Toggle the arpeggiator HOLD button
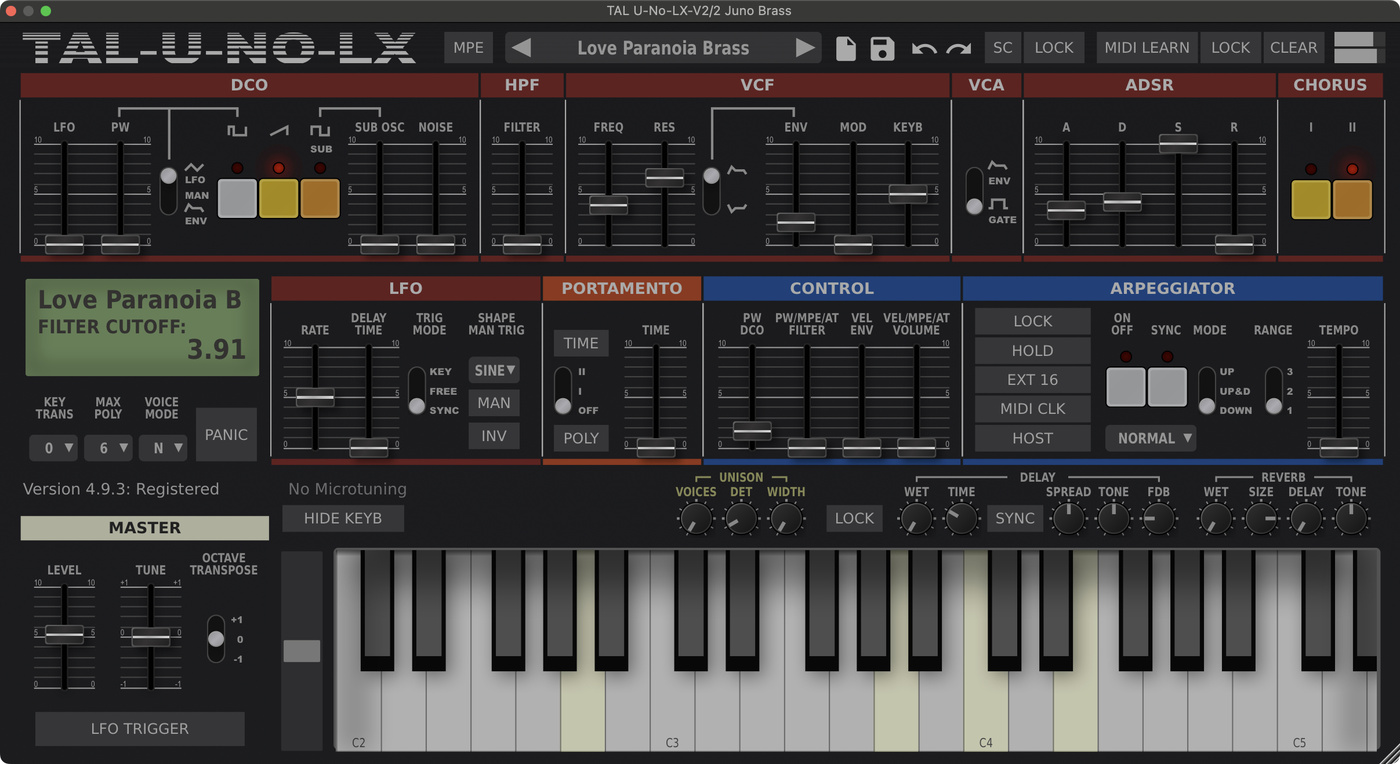This screenshot has height=764, width=1400. [x=1032, y=350]
